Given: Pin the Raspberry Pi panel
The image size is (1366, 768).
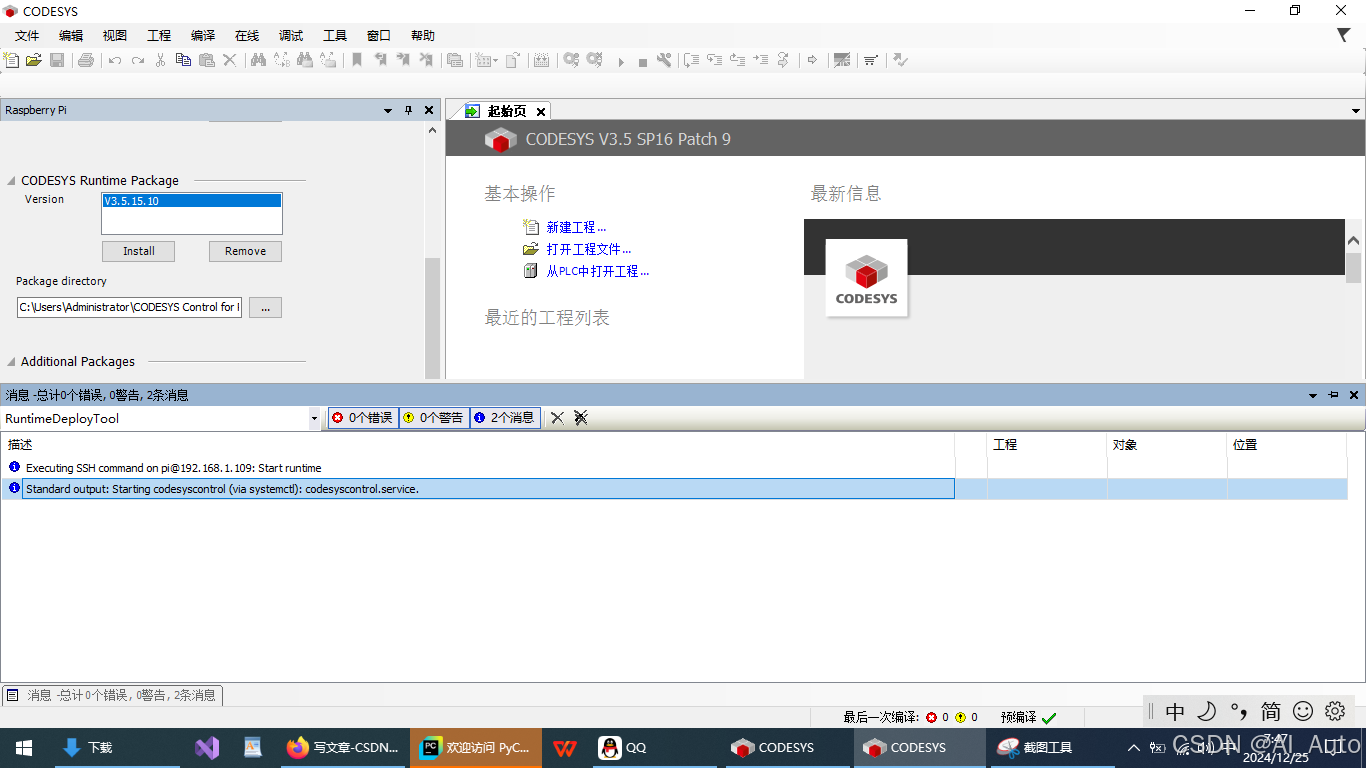Looking at the screenshot, I should point(408,110).
